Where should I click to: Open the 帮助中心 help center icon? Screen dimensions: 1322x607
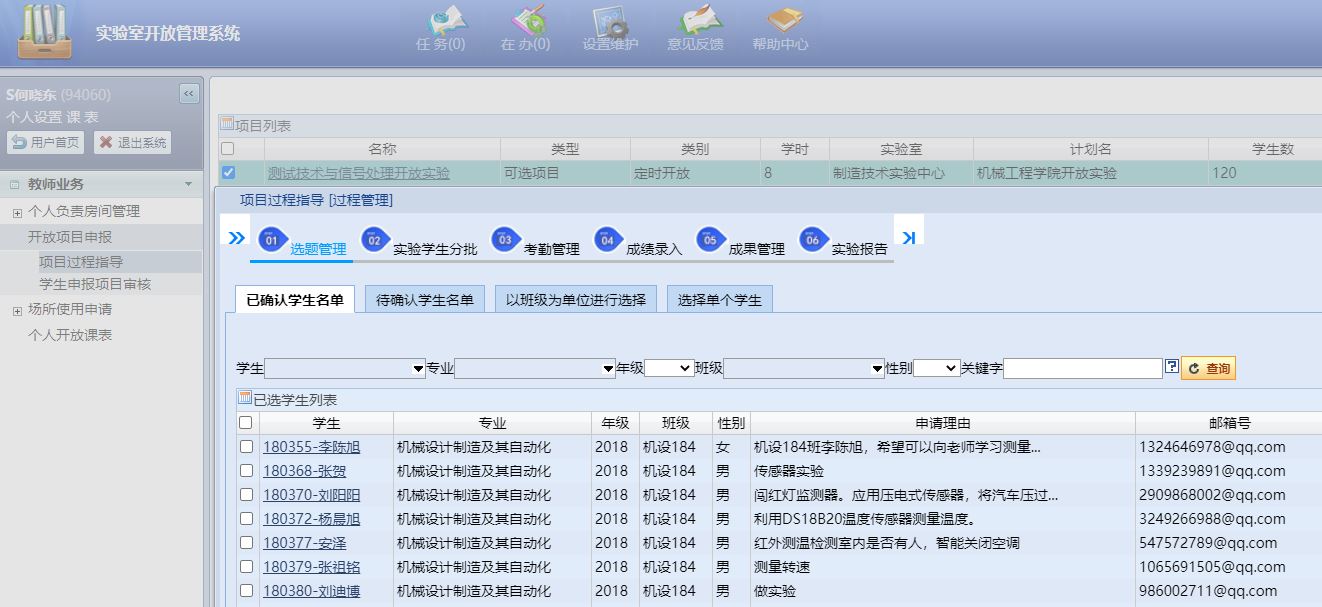(x=780, y=28)
